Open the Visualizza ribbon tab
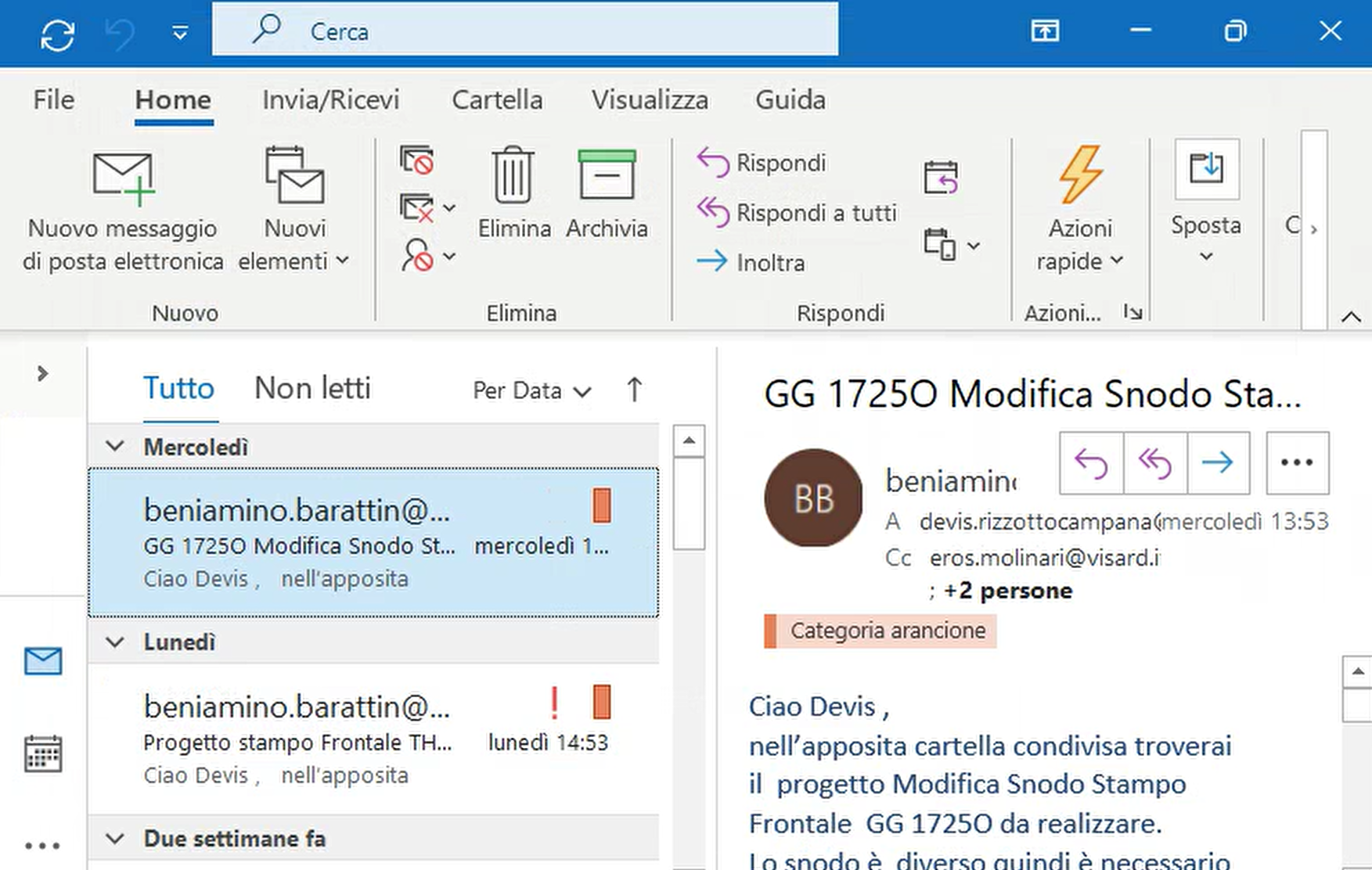 tap(650, 100)
